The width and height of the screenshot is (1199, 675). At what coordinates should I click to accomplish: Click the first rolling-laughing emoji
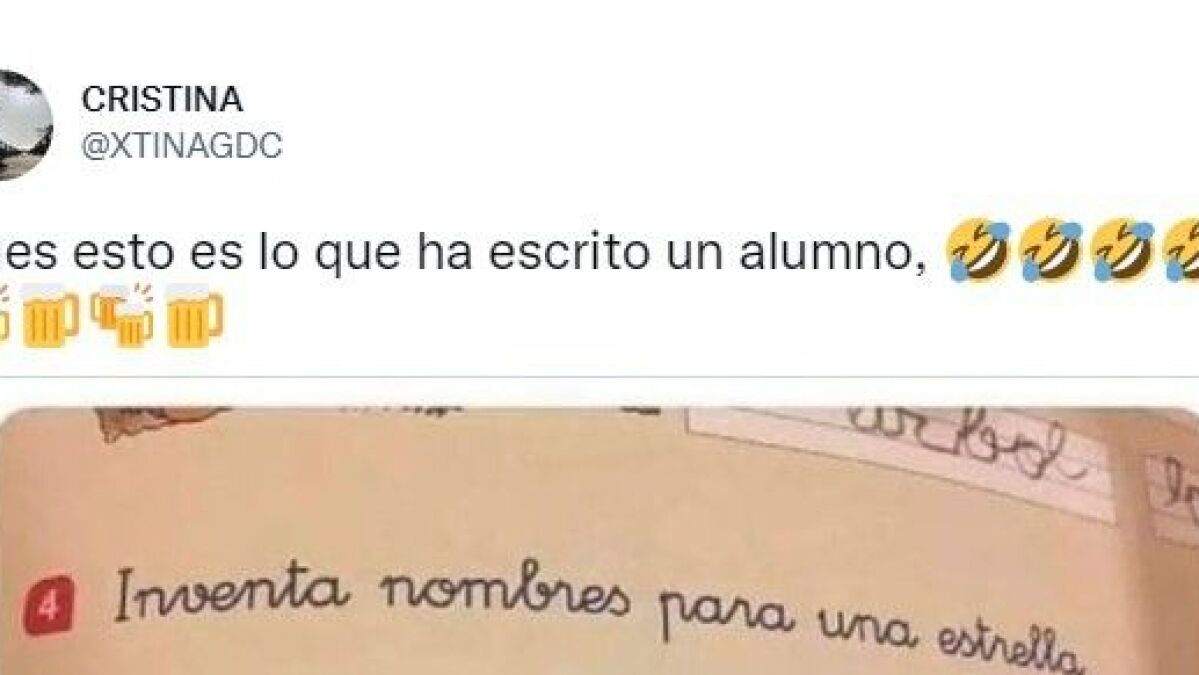978,250
